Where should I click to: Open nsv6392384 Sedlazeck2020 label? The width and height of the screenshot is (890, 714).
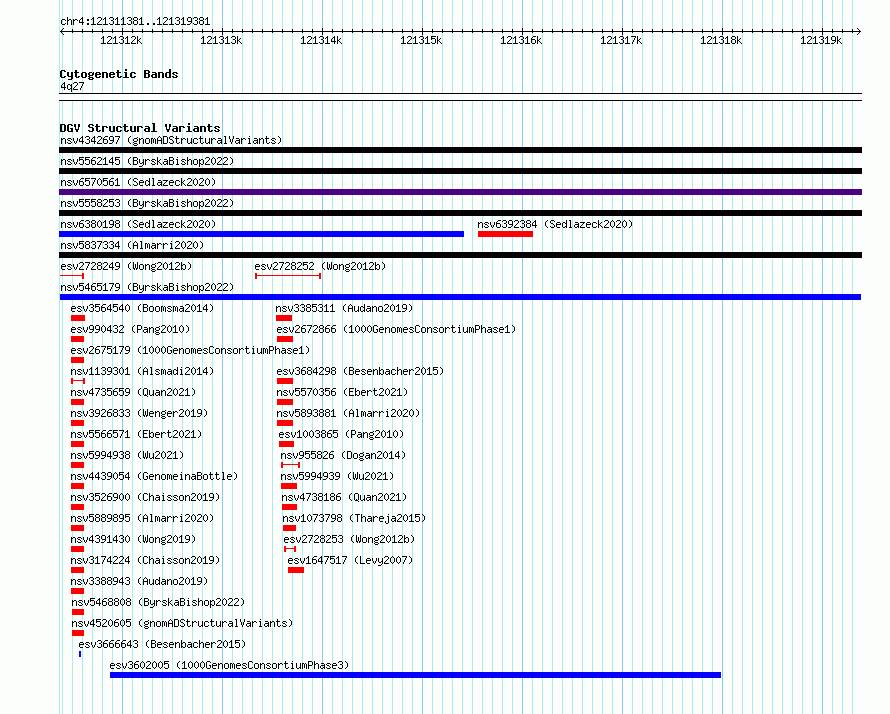pyautogui.click(x=555, y=224)
